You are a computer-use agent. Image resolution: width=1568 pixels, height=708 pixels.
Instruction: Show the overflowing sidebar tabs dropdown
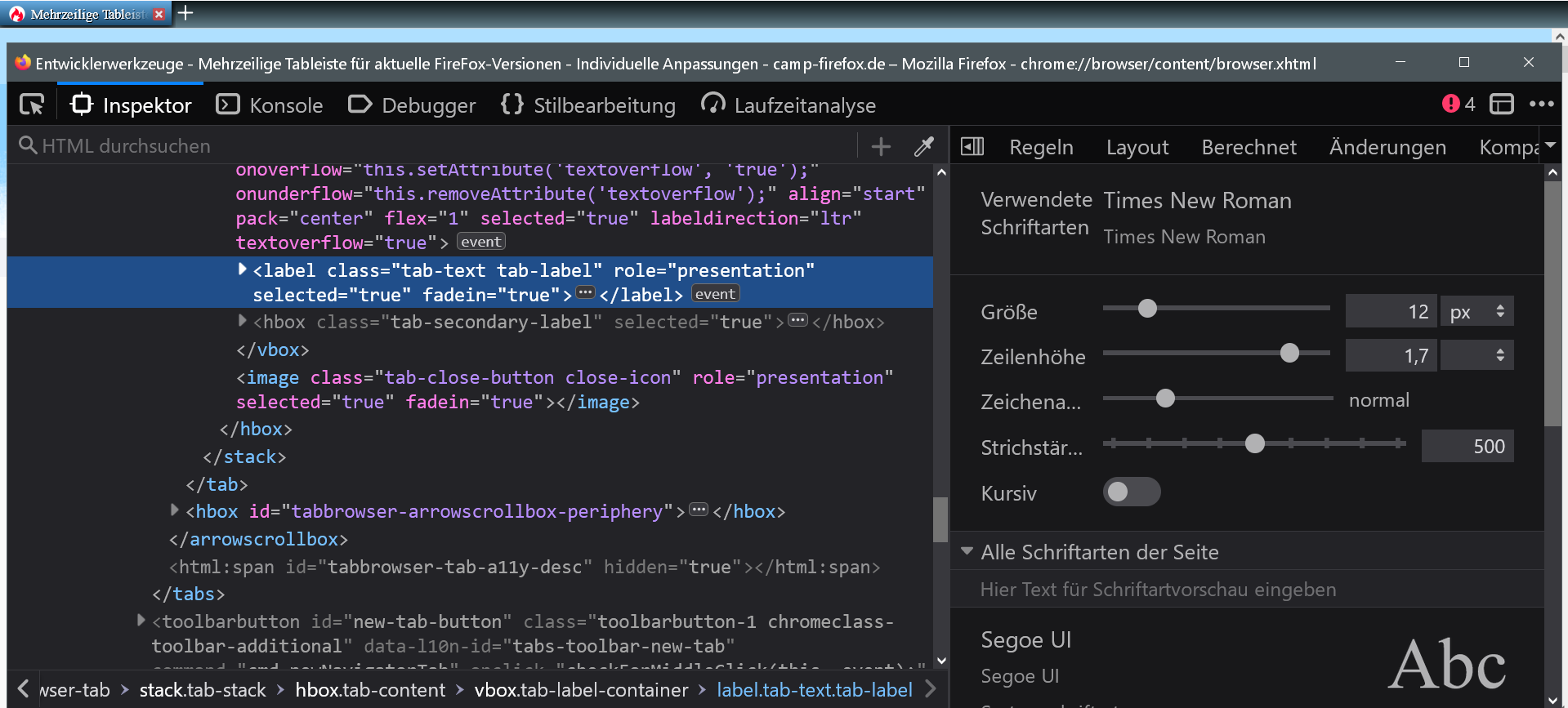(x=1550, y=146)
